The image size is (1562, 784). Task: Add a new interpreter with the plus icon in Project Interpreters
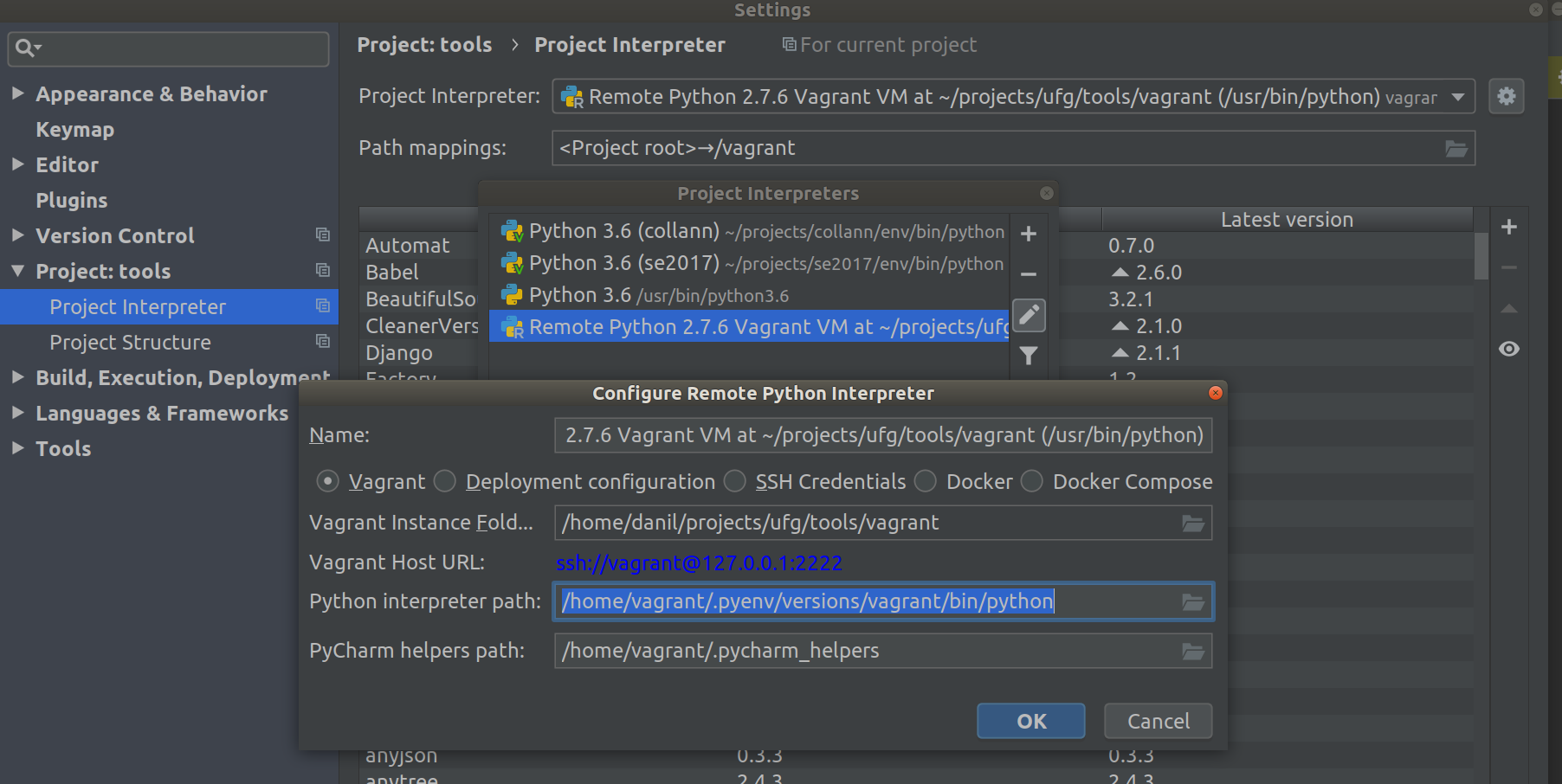[x=1029, y=234]
